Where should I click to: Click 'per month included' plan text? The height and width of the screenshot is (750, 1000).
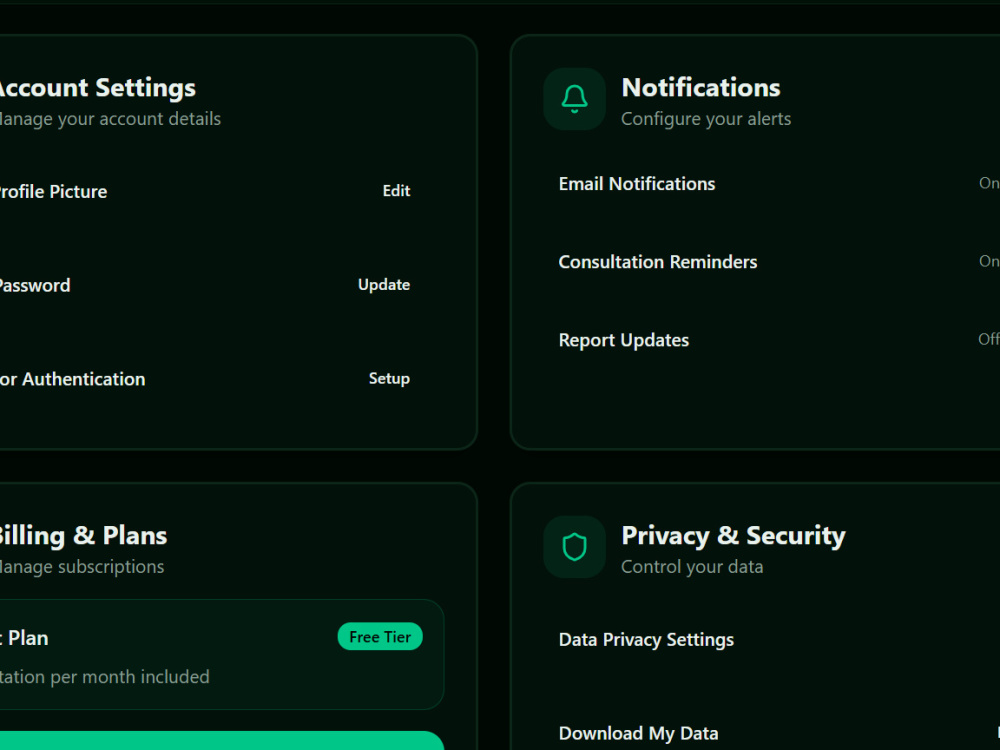(129, 677)
